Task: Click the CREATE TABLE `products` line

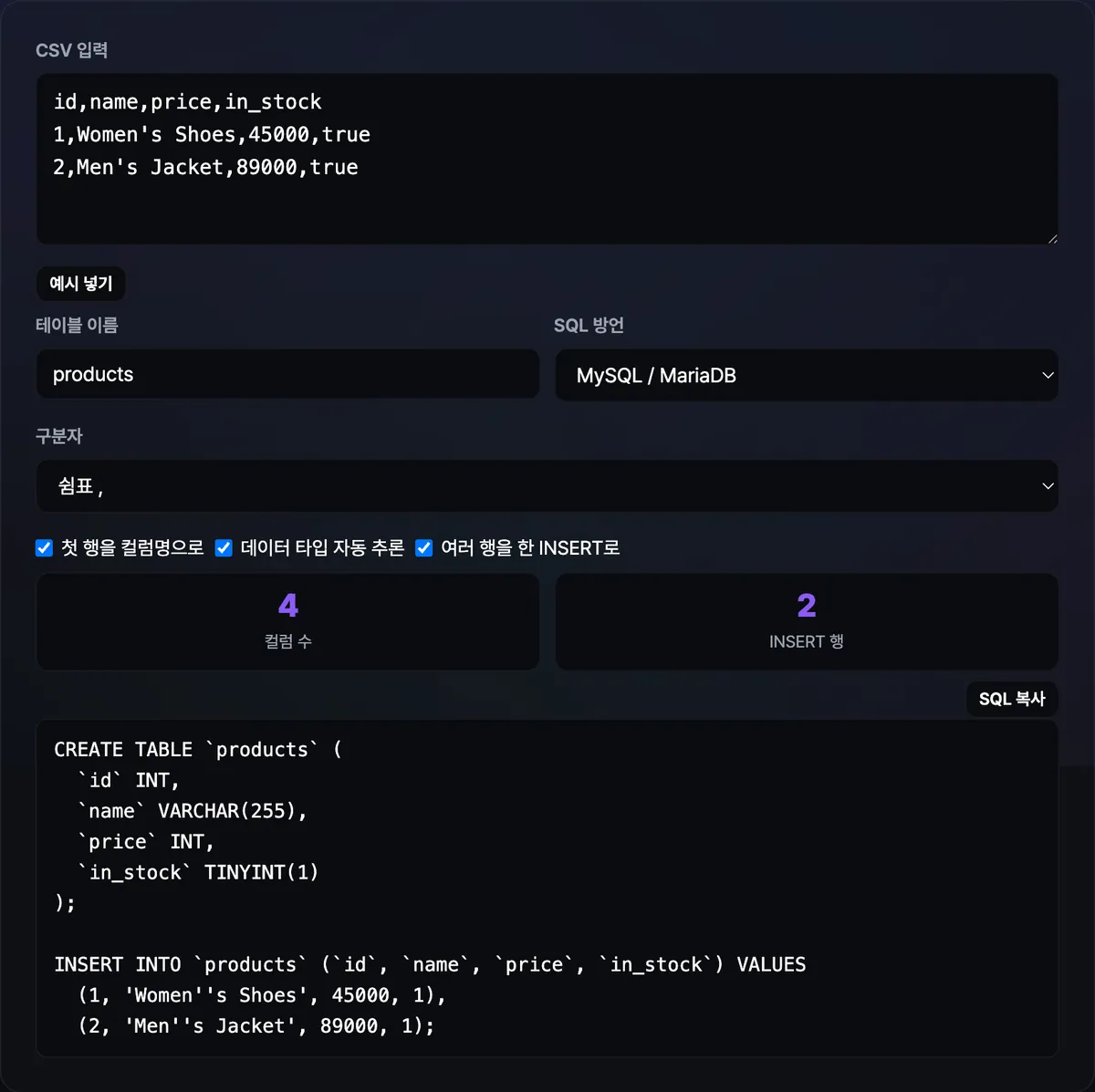Action: tap(198, 750)
